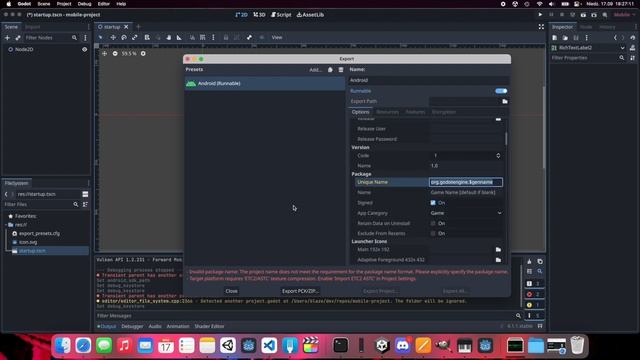The width and height of the screenshot is (640, 360).
Task: Enable Exclude From Recents checkbox
Action: [433, 233]
